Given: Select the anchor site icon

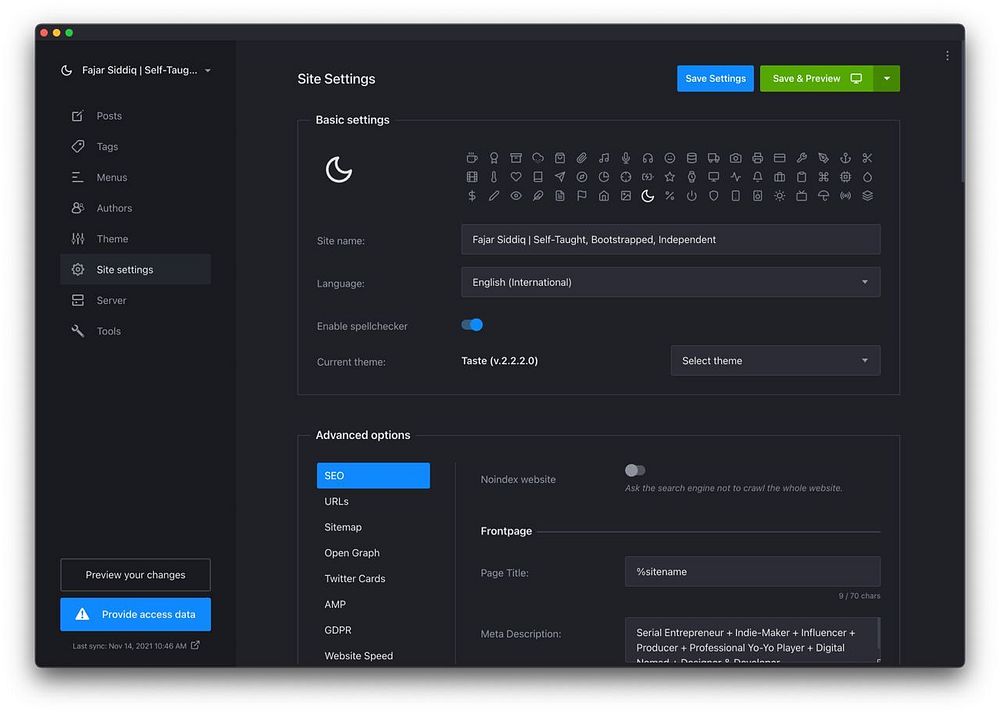Looking at the screenshot, I should pos(846,157).
